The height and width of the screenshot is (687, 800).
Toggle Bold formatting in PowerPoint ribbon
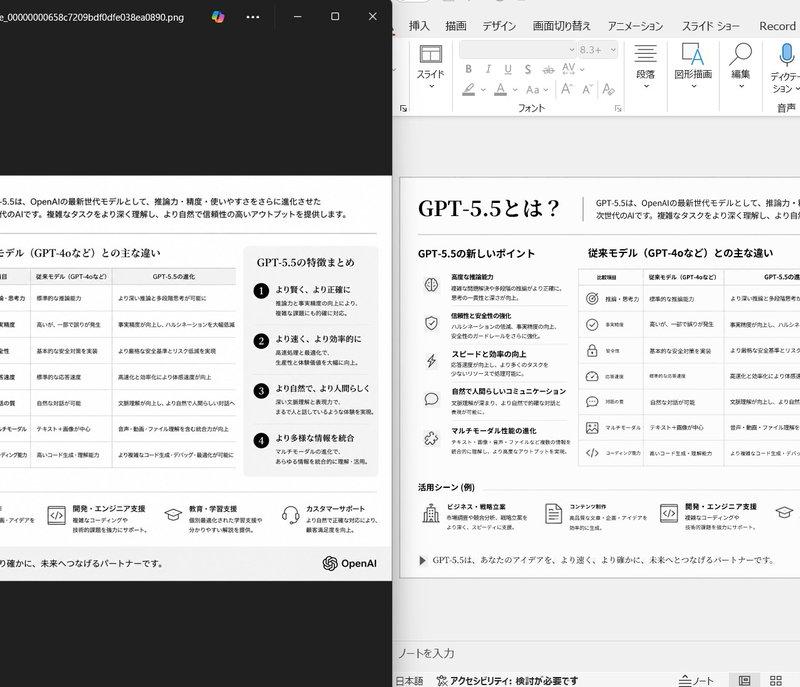pyautogui.click(x=468, y=69)
